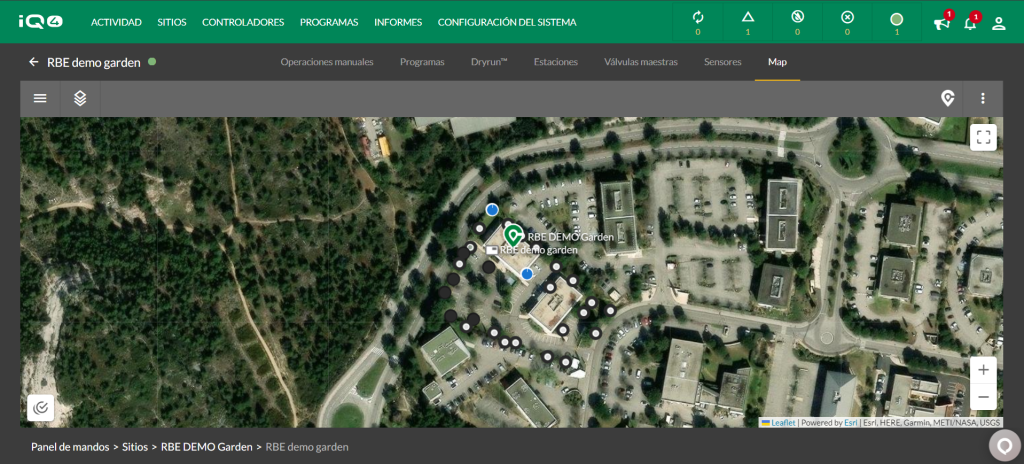Click the iQ4 logo

pos(40,22)
